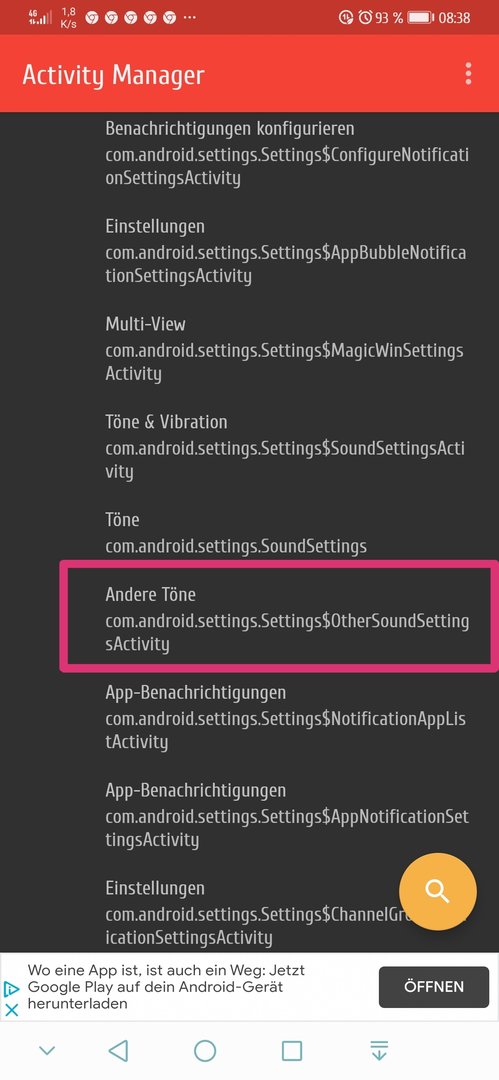Viewport: 499px width, 1080px height.
Task: Open the ad info triangle icon
Action: tap(11, 989)
